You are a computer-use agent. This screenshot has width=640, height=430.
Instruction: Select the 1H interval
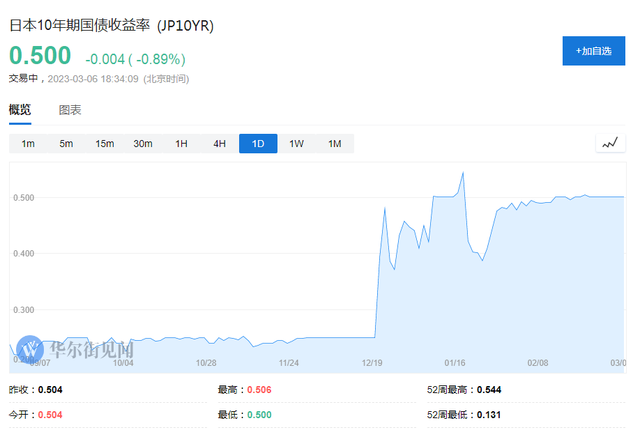tap(181, 144)
